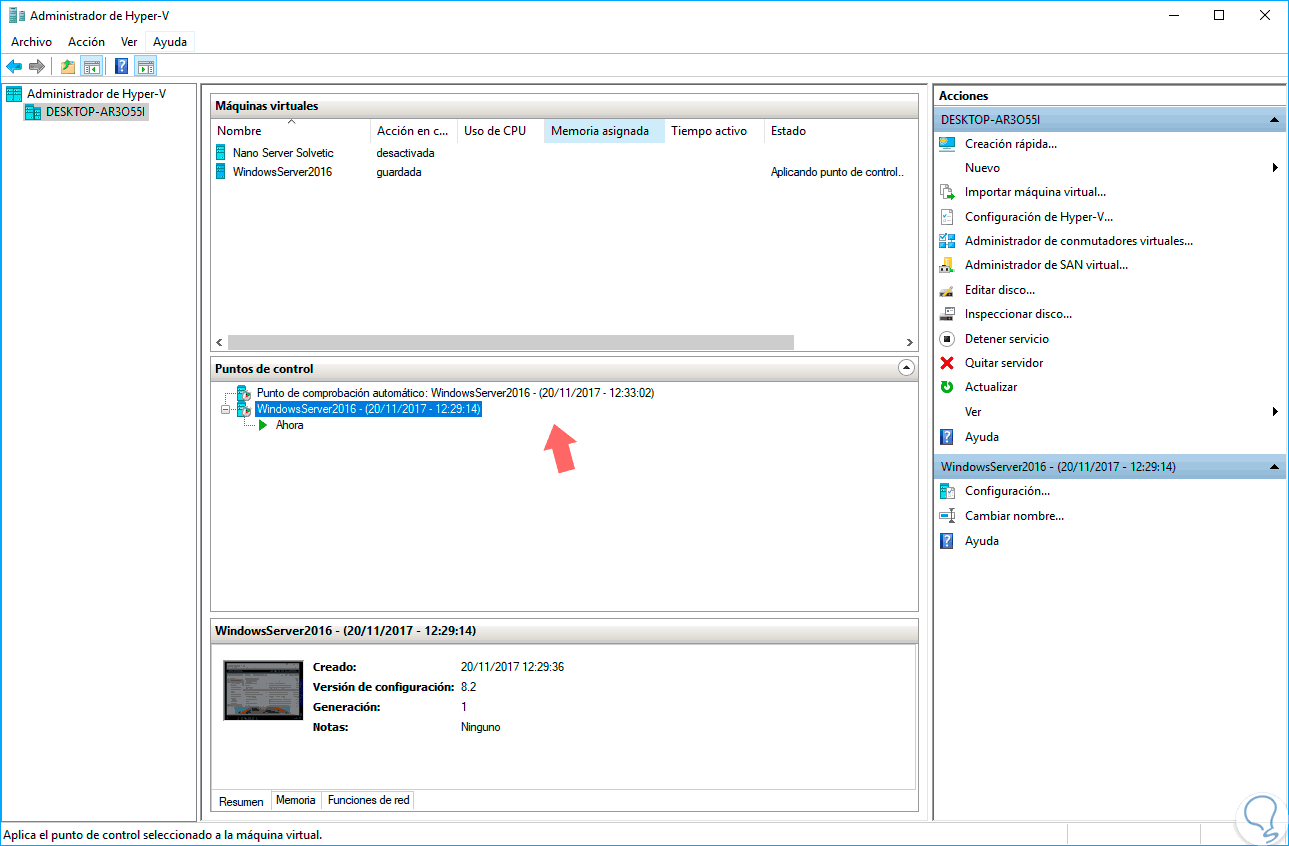
Task: Click the Hyper-V Manager icon in the title bar
Action: point(16,15)
